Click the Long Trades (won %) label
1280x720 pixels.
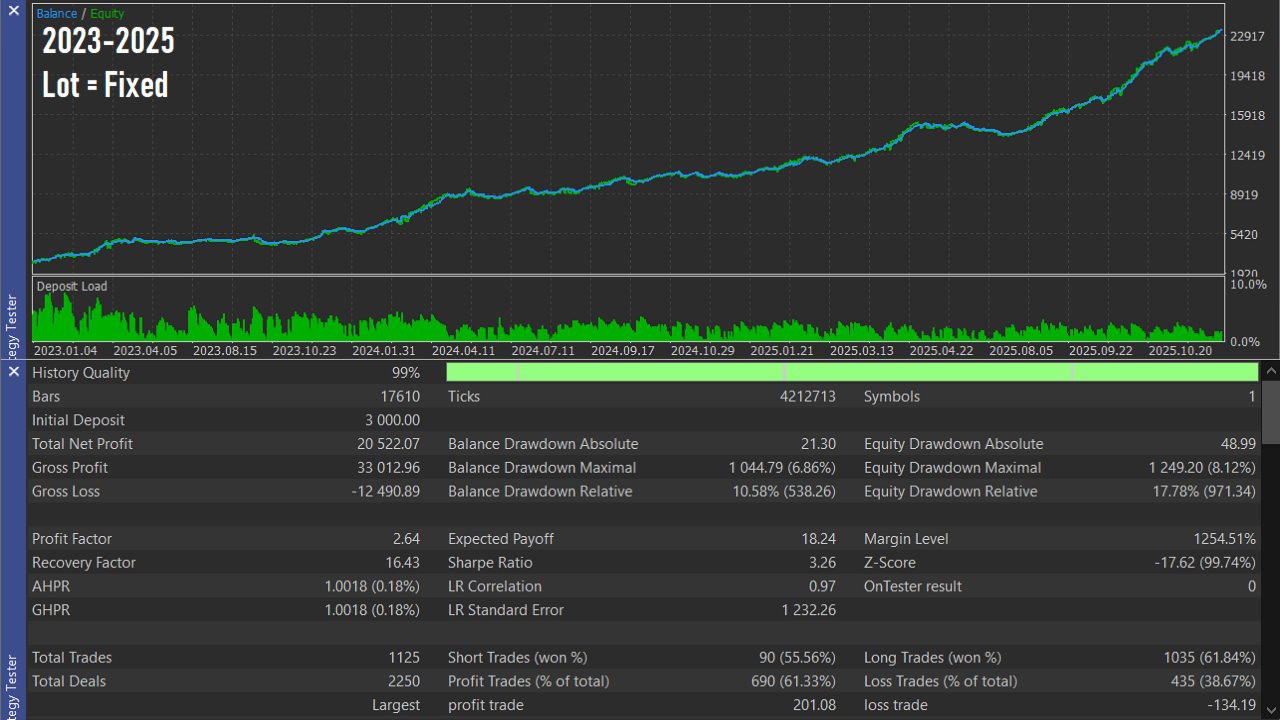[932, 658]
